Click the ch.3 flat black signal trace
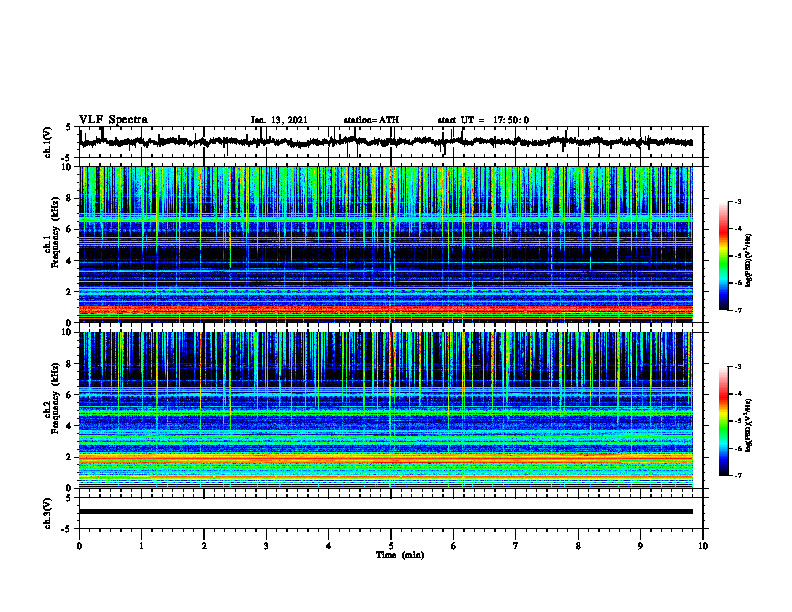Image resolution: width=792 pixels, height=612 pixels. pyautogui.click(x=385, y=512)
